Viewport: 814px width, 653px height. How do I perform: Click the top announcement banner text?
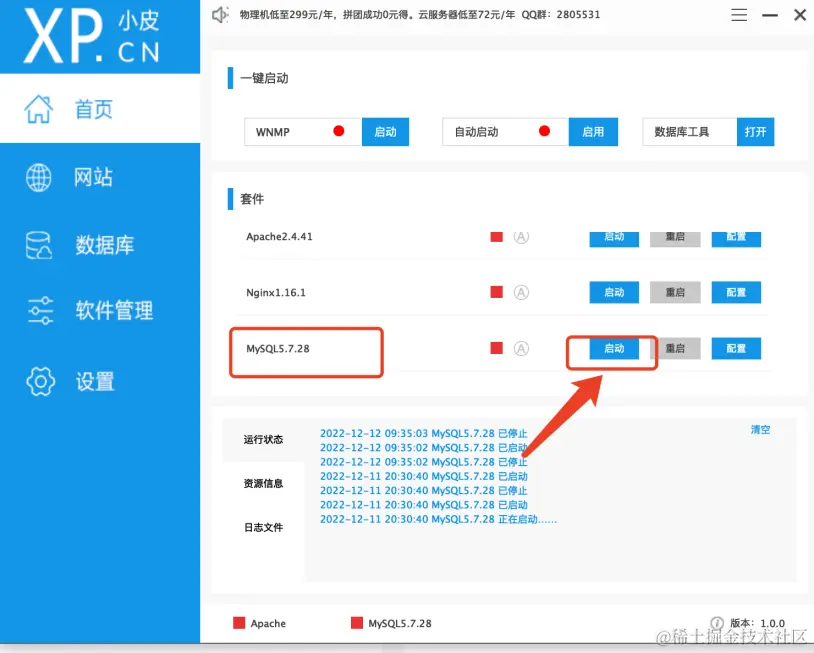[419, 15]
